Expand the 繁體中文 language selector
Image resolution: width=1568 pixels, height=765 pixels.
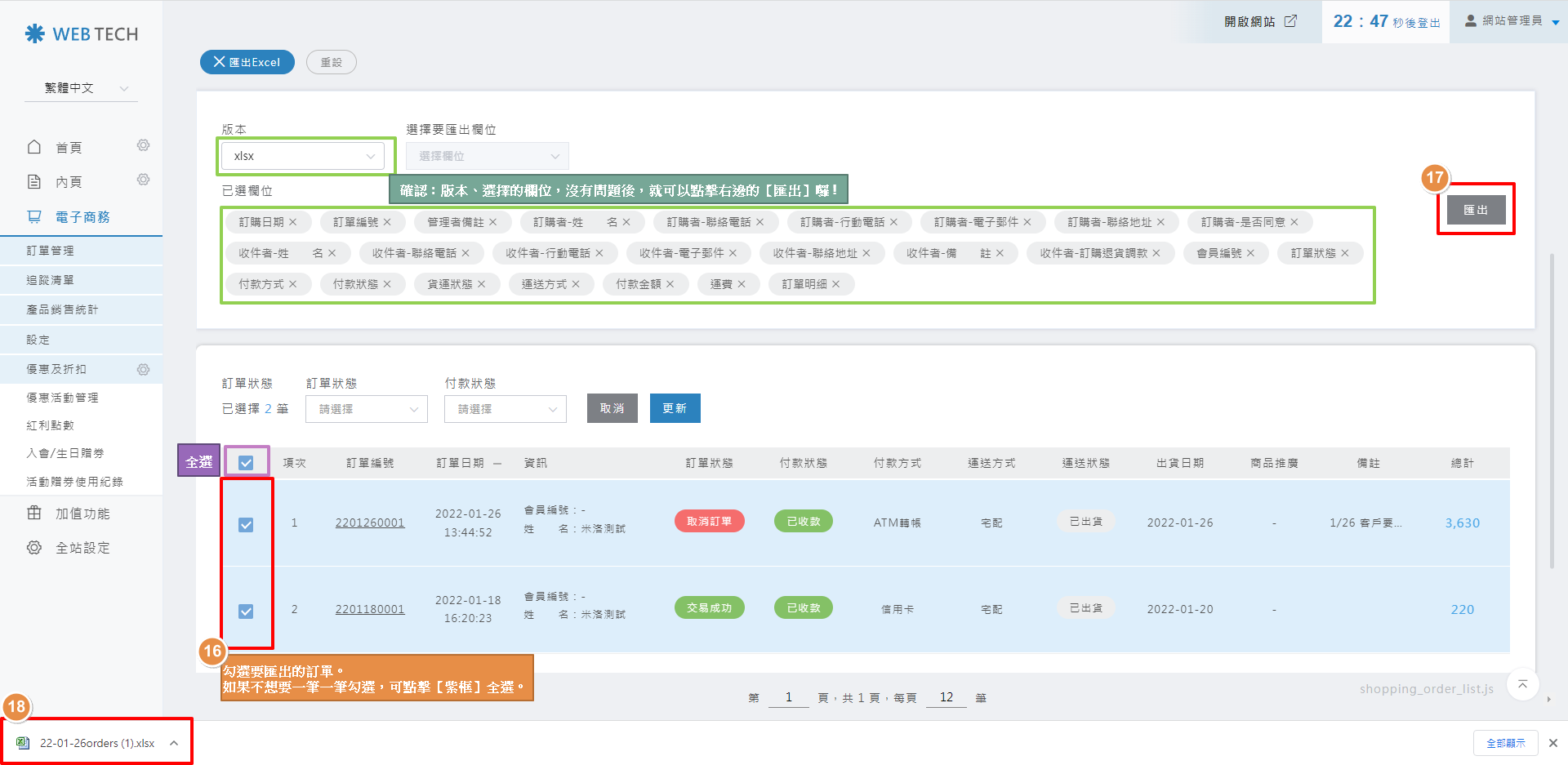(x=82, y=88)
